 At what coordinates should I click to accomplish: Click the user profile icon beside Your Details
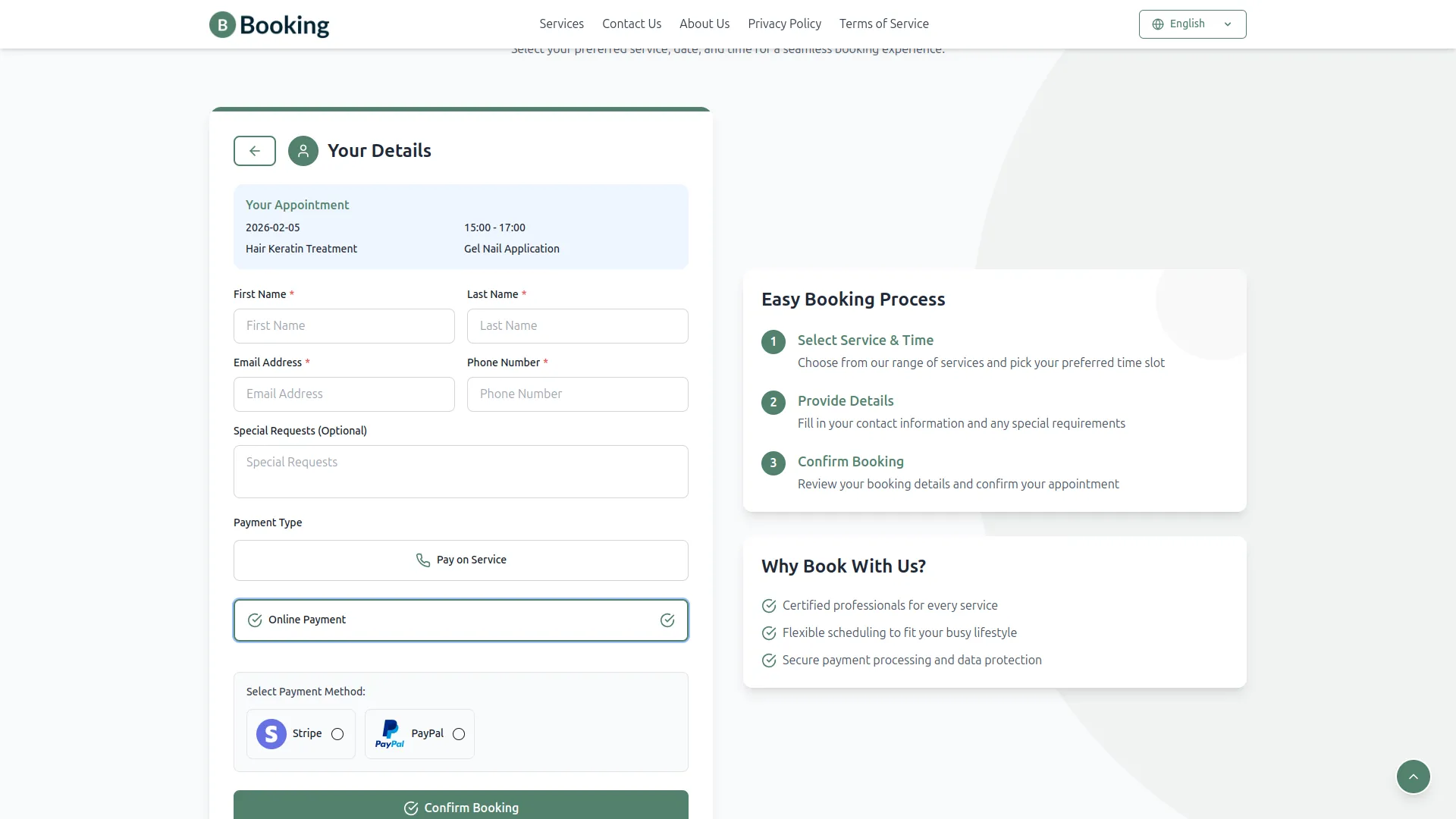(303, 151)
